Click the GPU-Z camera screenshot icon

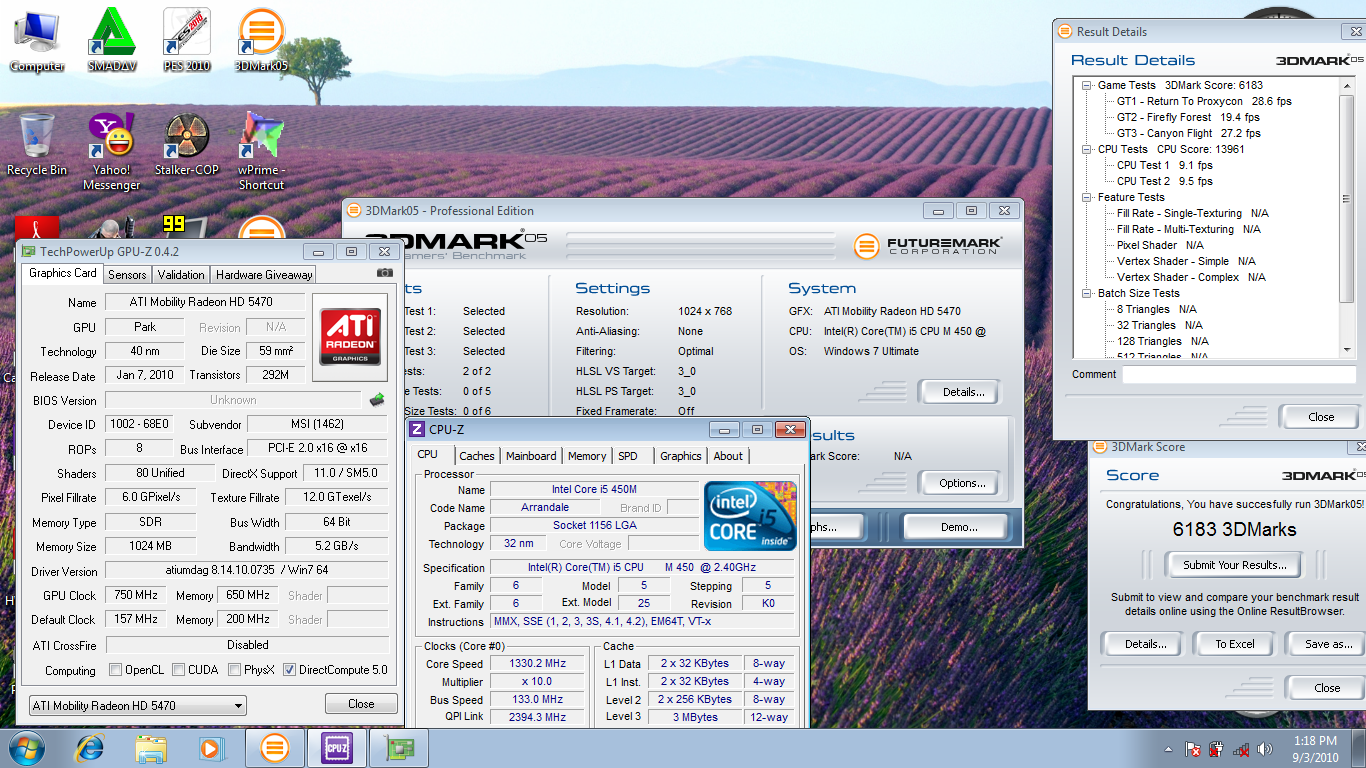coord(384,273)
